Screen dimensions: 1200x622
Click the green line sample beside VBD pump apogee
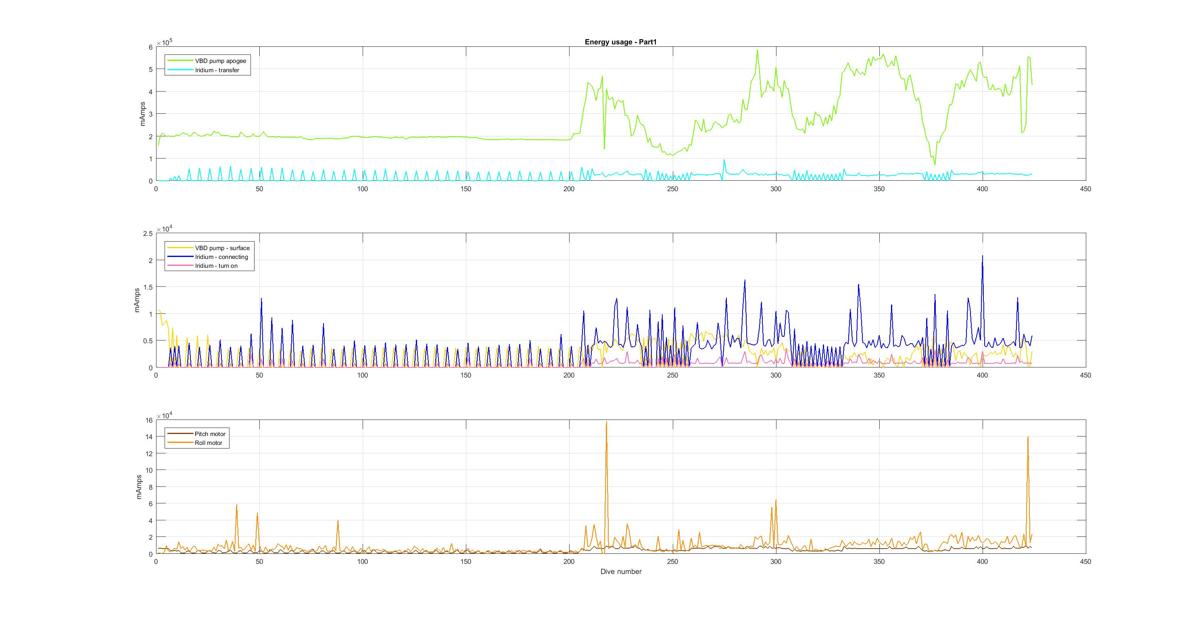(x=180, y=61)
